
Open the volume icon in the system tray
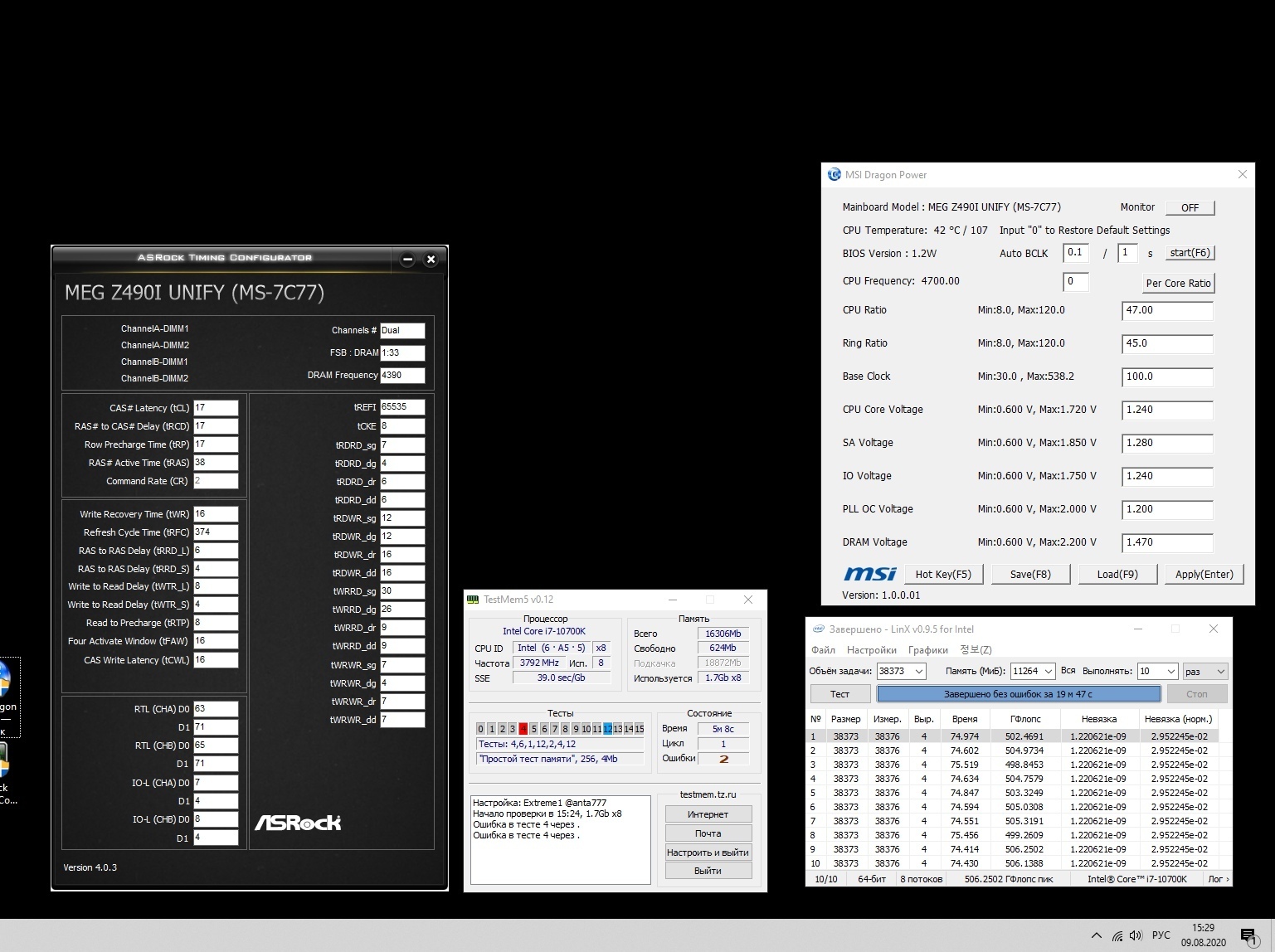1136,935
